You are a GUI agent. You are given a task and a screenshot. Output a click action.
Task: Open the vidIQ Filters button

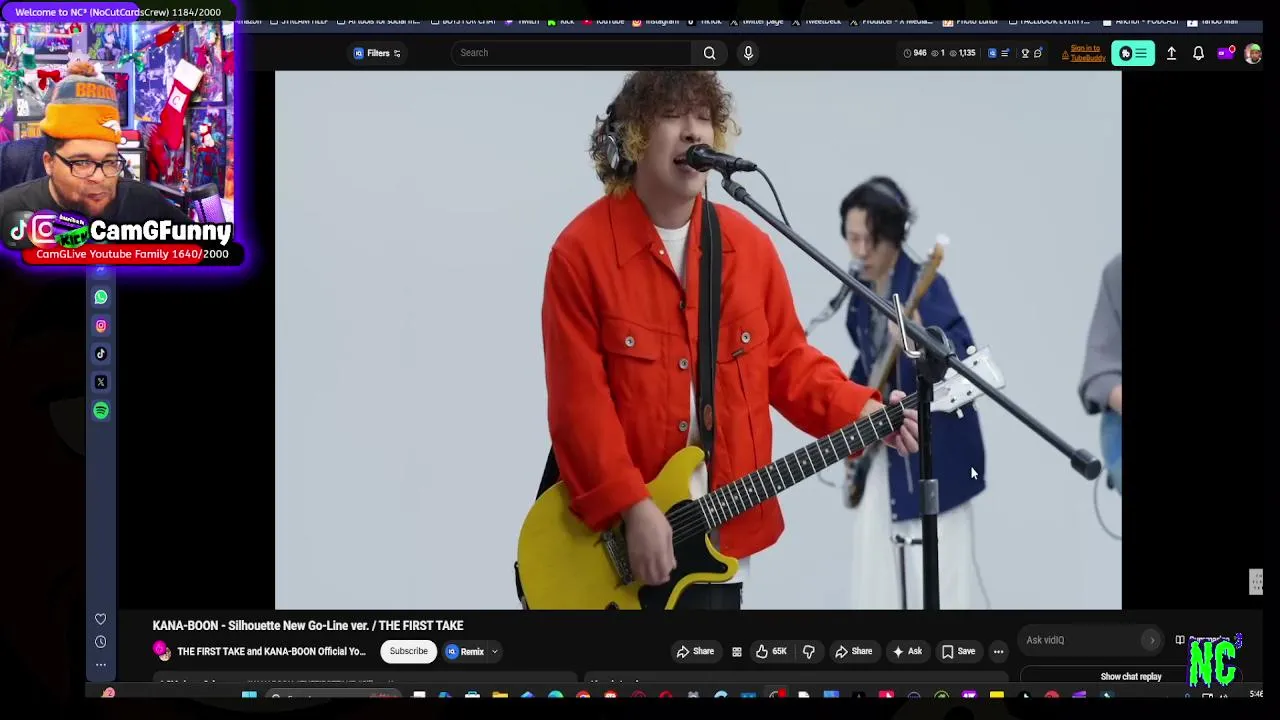tap(378, 53)
